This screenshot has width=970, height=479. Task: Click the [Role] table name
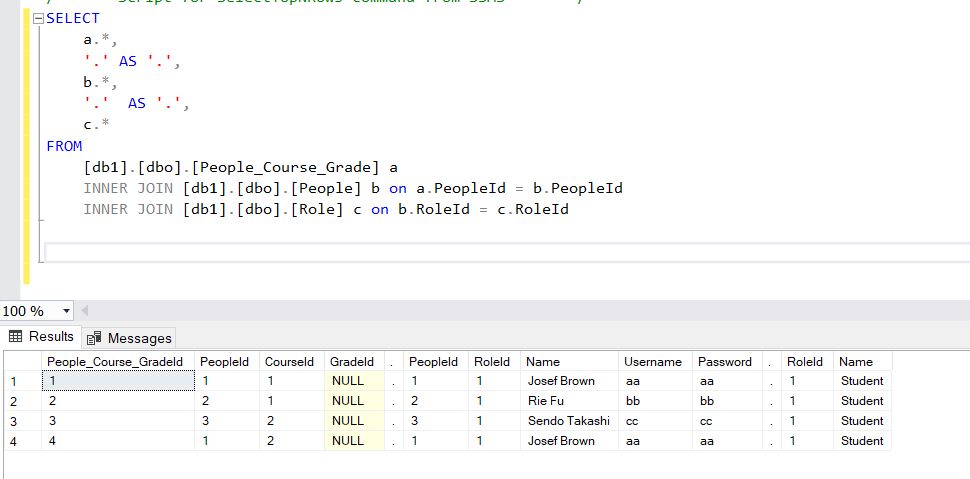coord(317,209)
